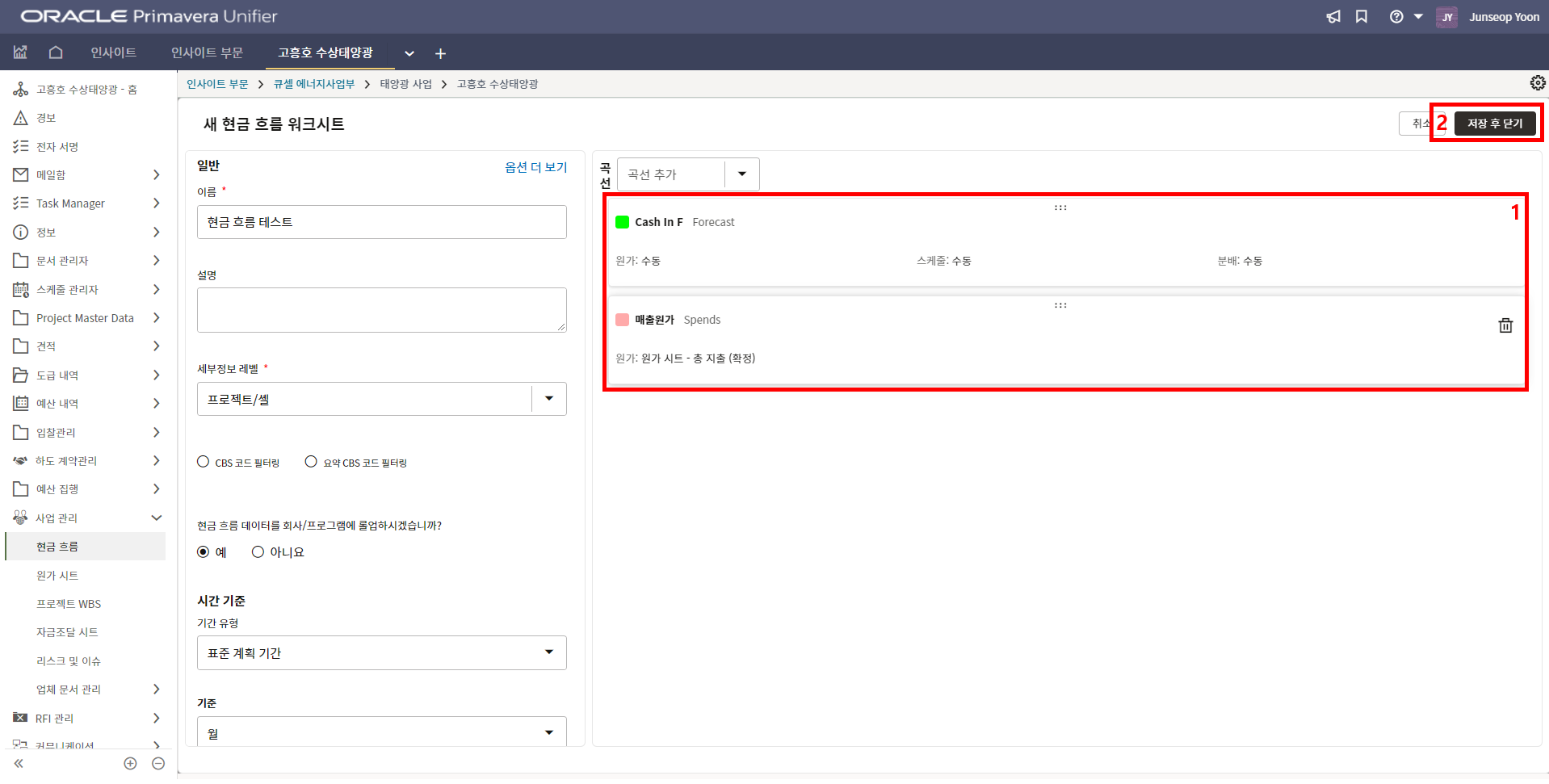This screenshot has height=784, width=1549.
Task: Add a new tab with plus icon
Action: coord(440,53)
